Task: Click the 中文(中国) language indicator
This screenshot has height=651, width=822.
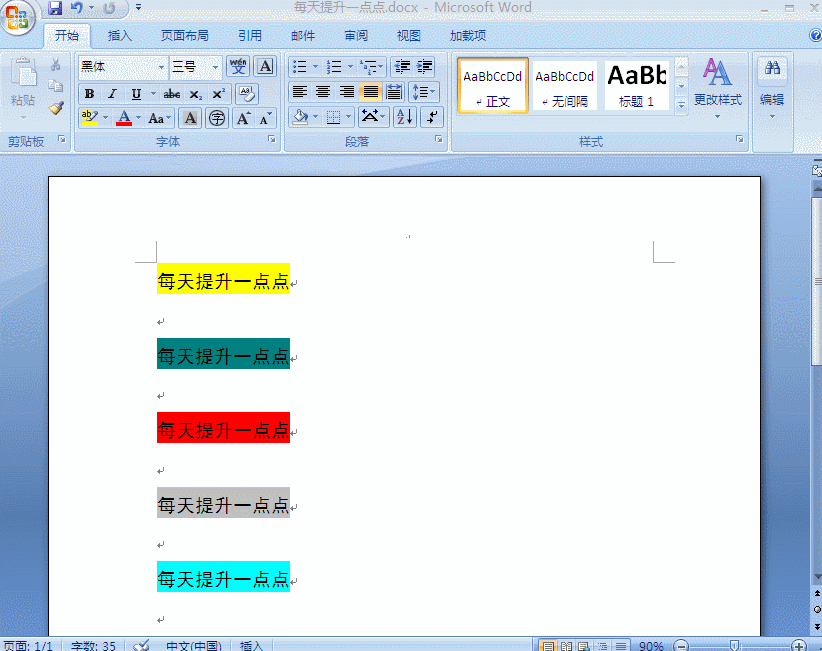Action: (193, 646)
